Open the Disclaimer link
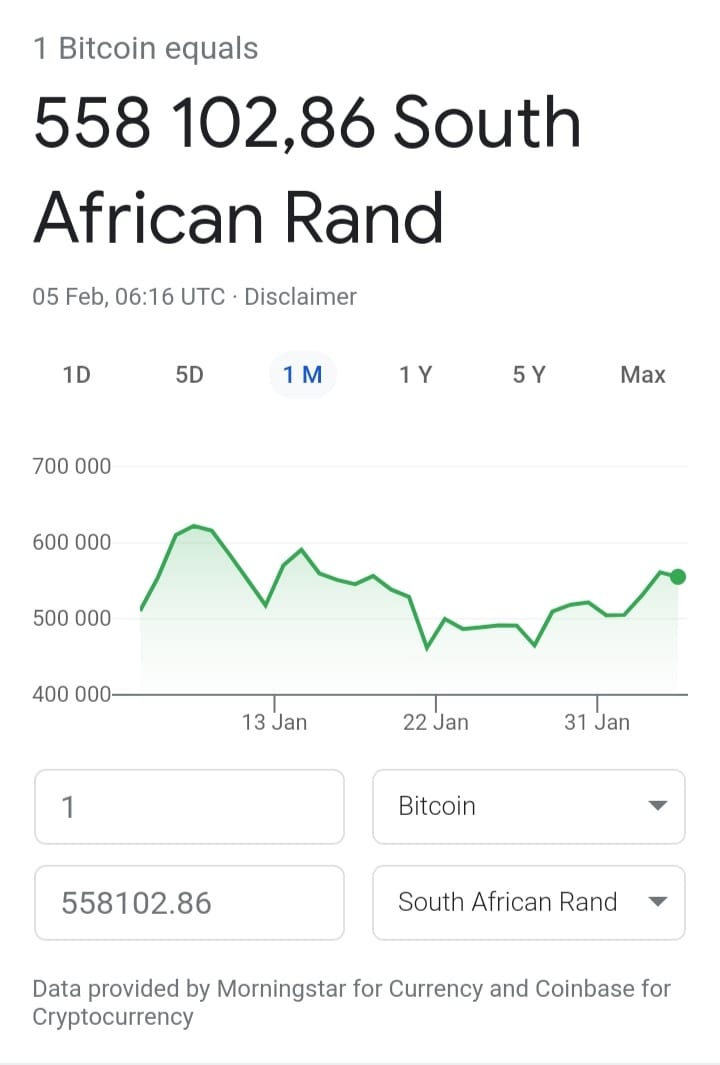 (300, 297)
